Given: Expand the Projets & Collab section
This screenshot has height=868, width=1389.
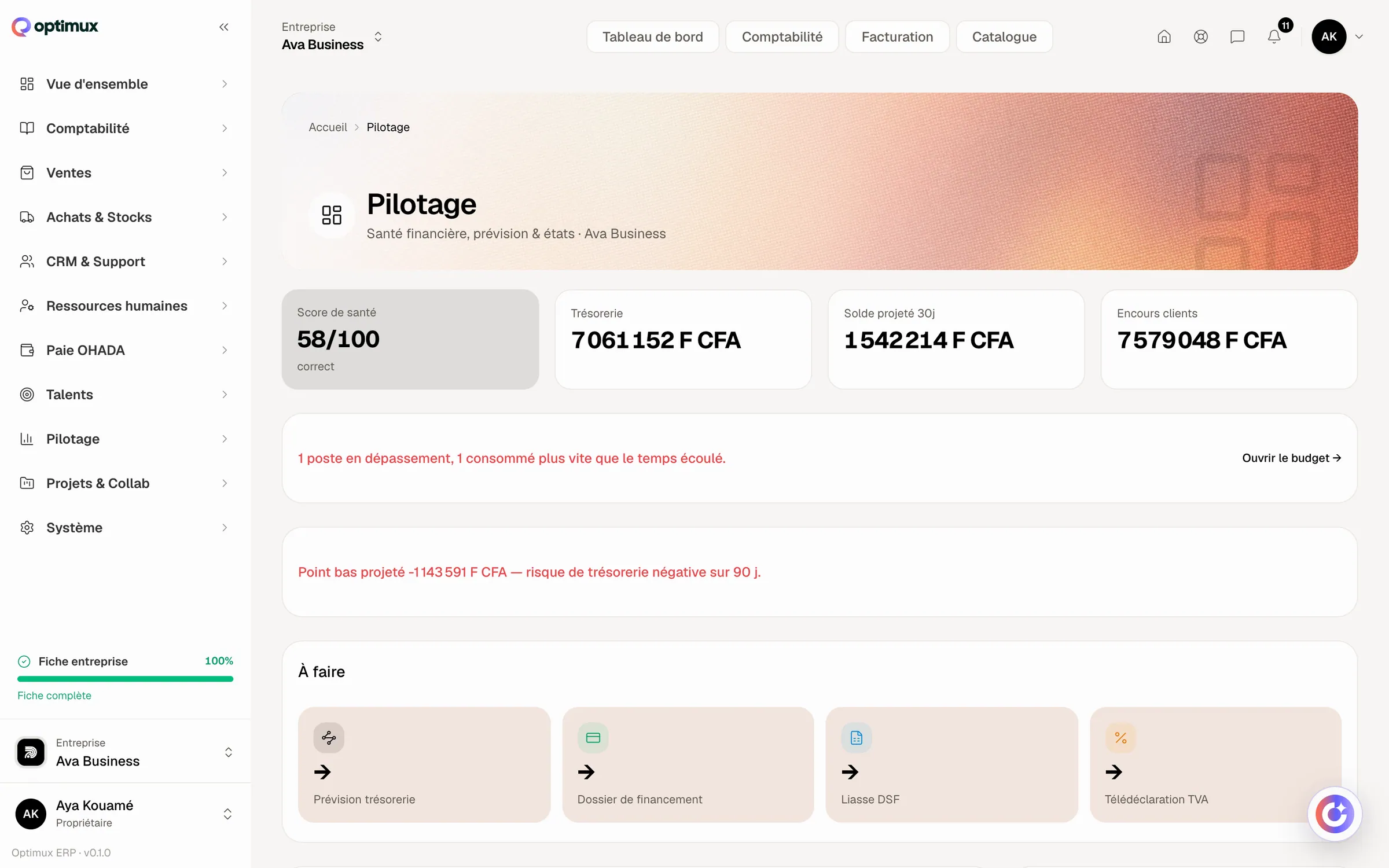Looking at the screenshot, I should point(125,483).
